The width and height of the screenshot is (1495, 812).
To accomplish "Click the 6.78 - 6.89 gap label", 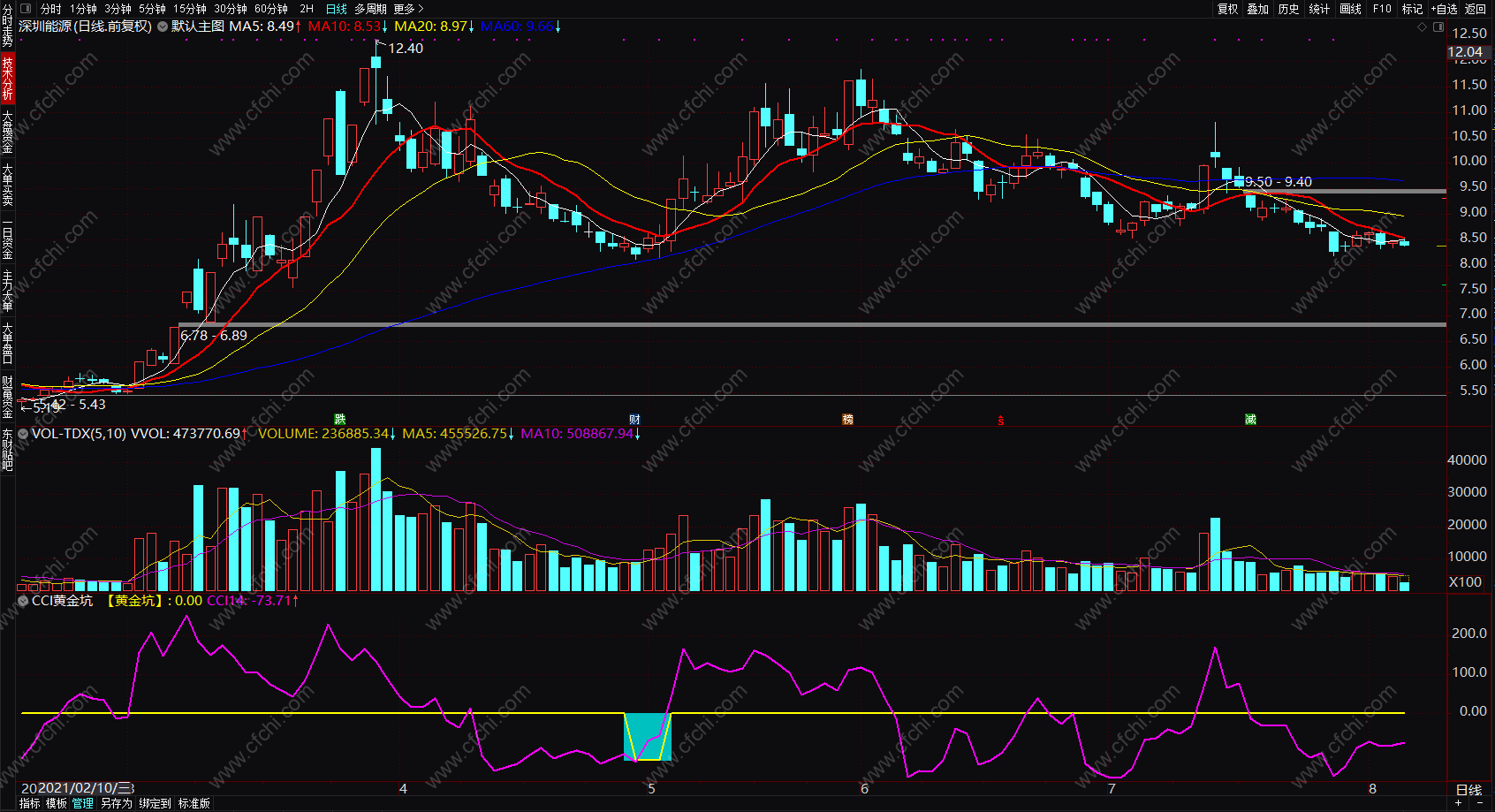I will pyautogui.click(x=214, y=336).
